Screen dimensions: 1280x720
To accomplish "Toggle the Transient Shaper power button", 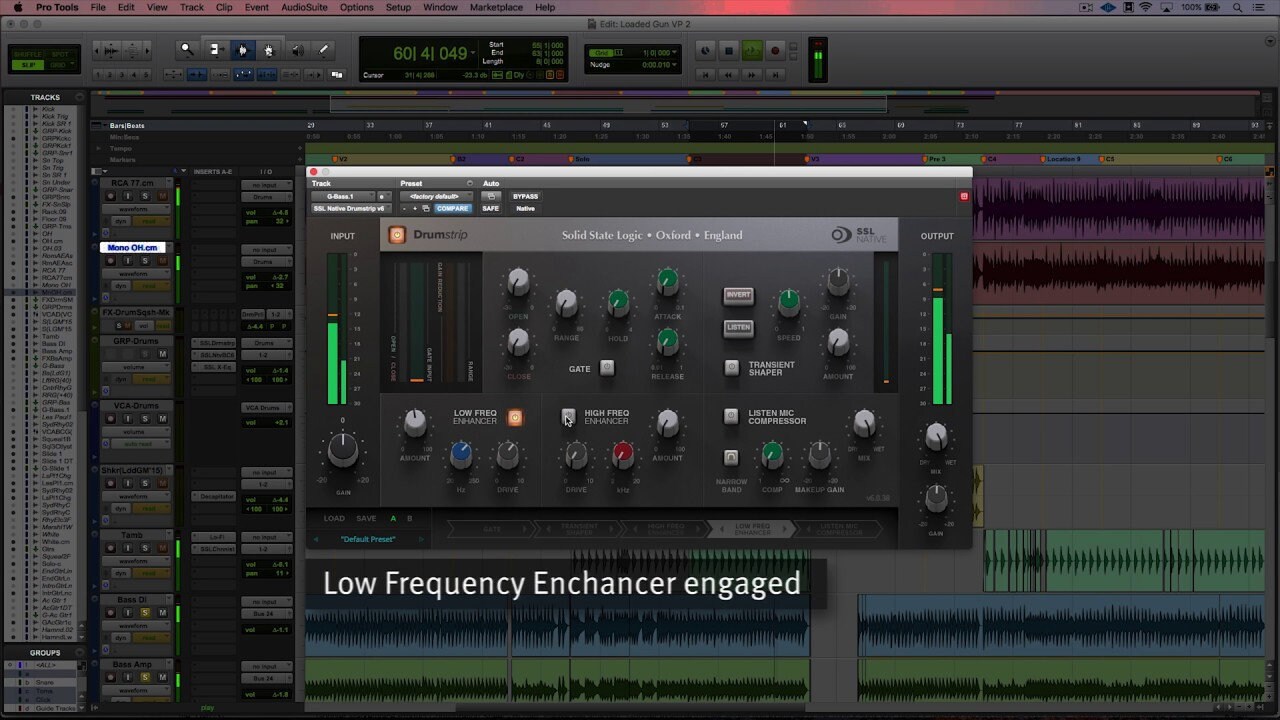I will pyautogui.click(x=732, y=368).
